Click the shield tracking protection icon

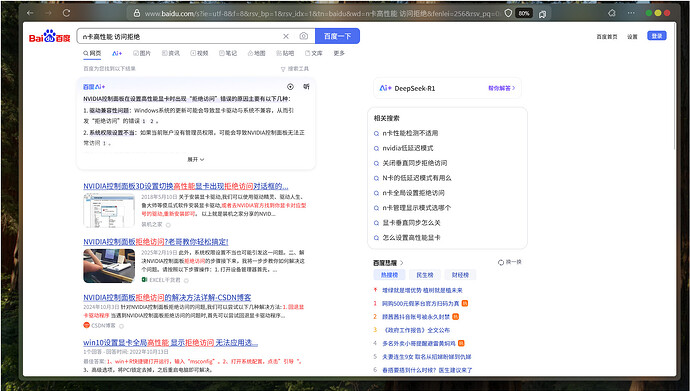point(508,13)
